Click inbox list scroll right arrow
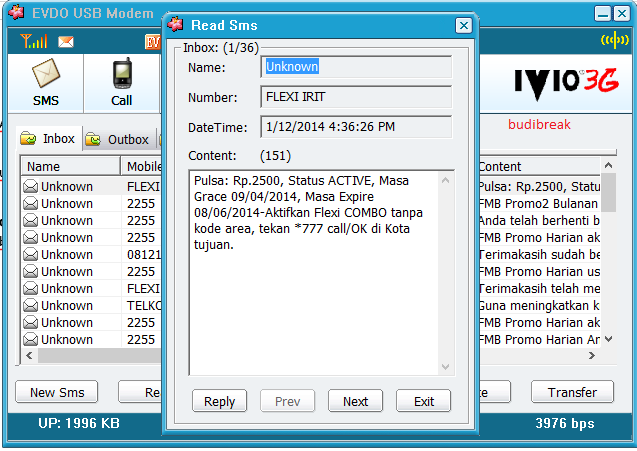Screen dimensions: 637x451 pyautogui.click(x=592, y=356)
